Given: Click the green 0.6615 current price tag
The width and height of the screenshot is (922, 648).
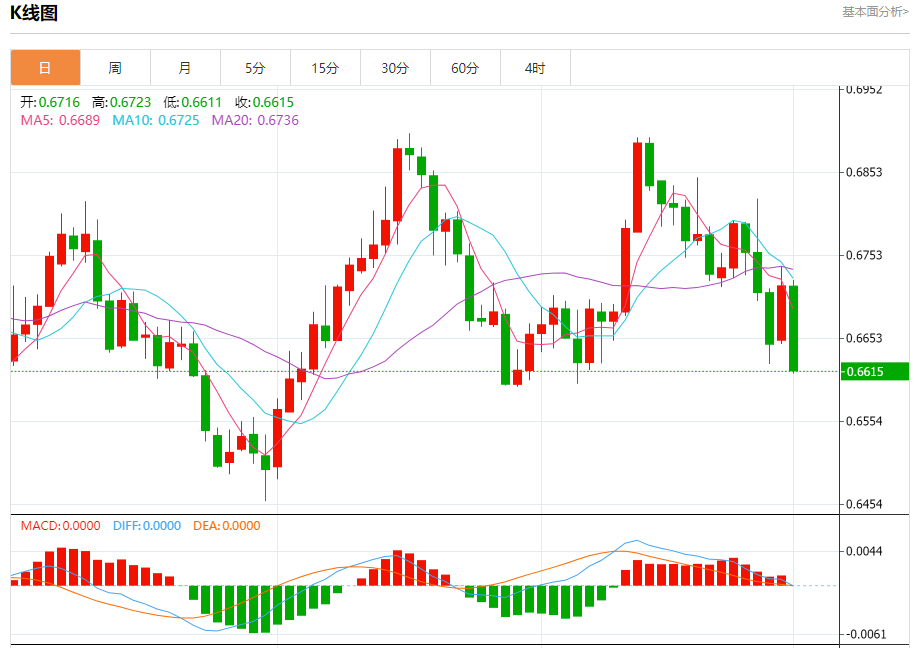Looking at the screenshot, I should 875,372.
